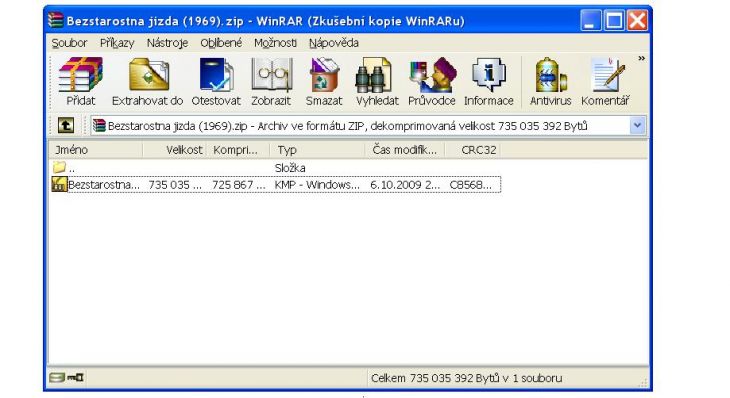Maximize the WinRAR window

[x=614, y=20]
